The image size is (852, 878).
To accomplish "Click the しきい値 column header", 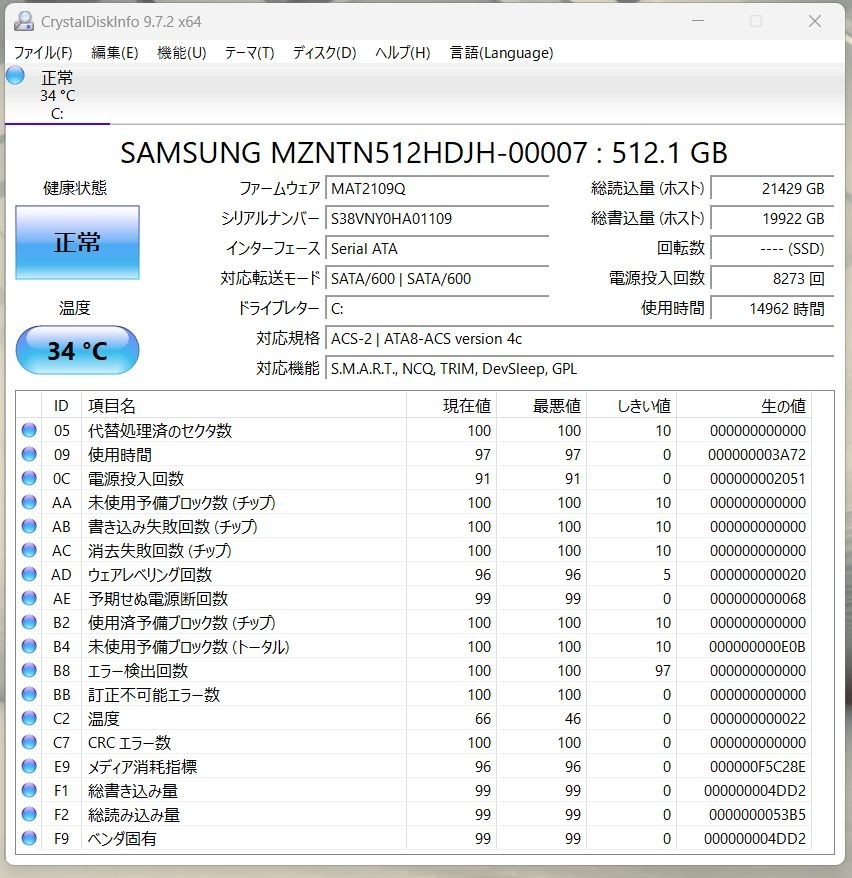I will point(631,405).
